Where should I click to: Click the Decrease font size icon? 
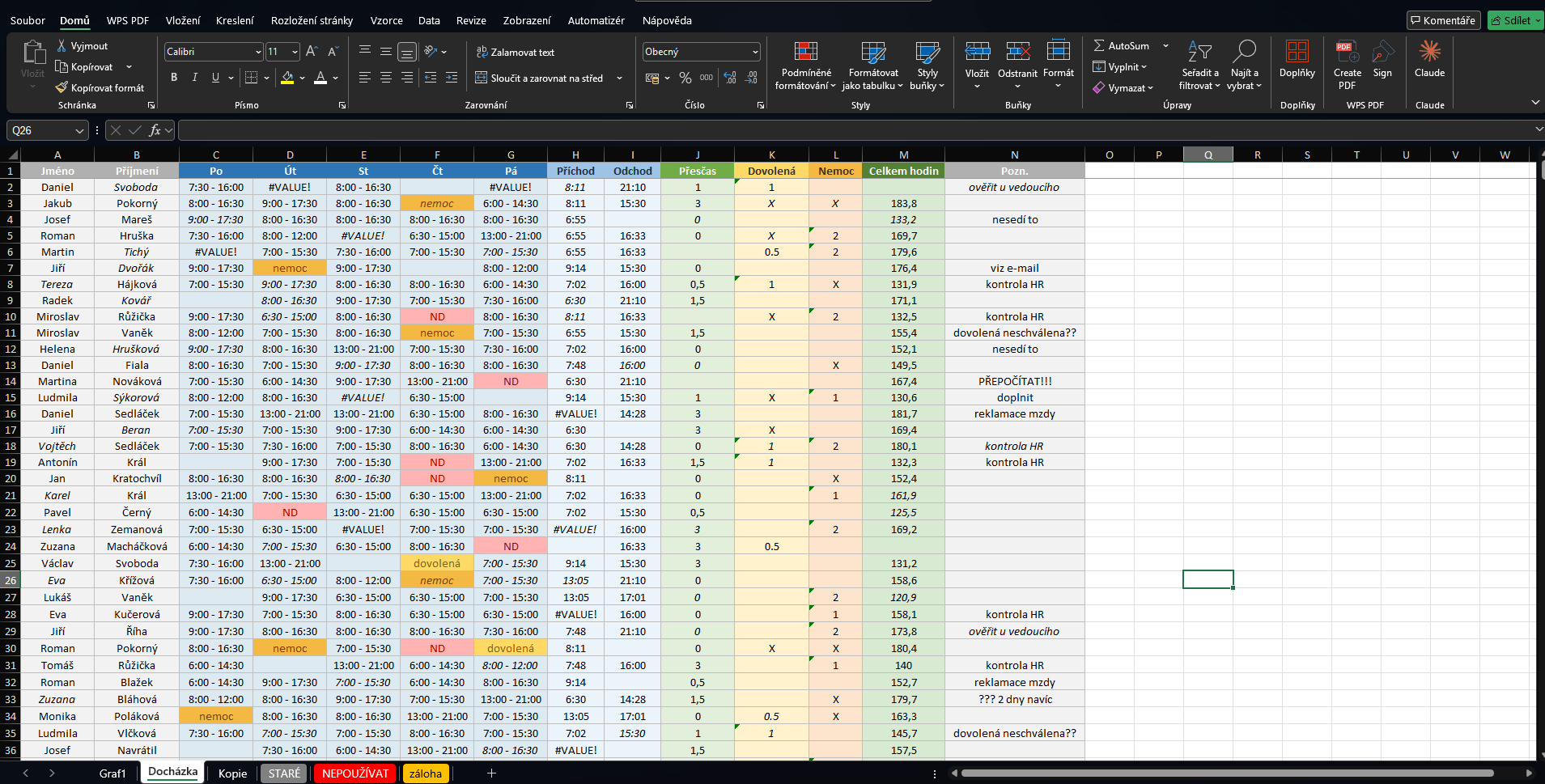(333, 52)
